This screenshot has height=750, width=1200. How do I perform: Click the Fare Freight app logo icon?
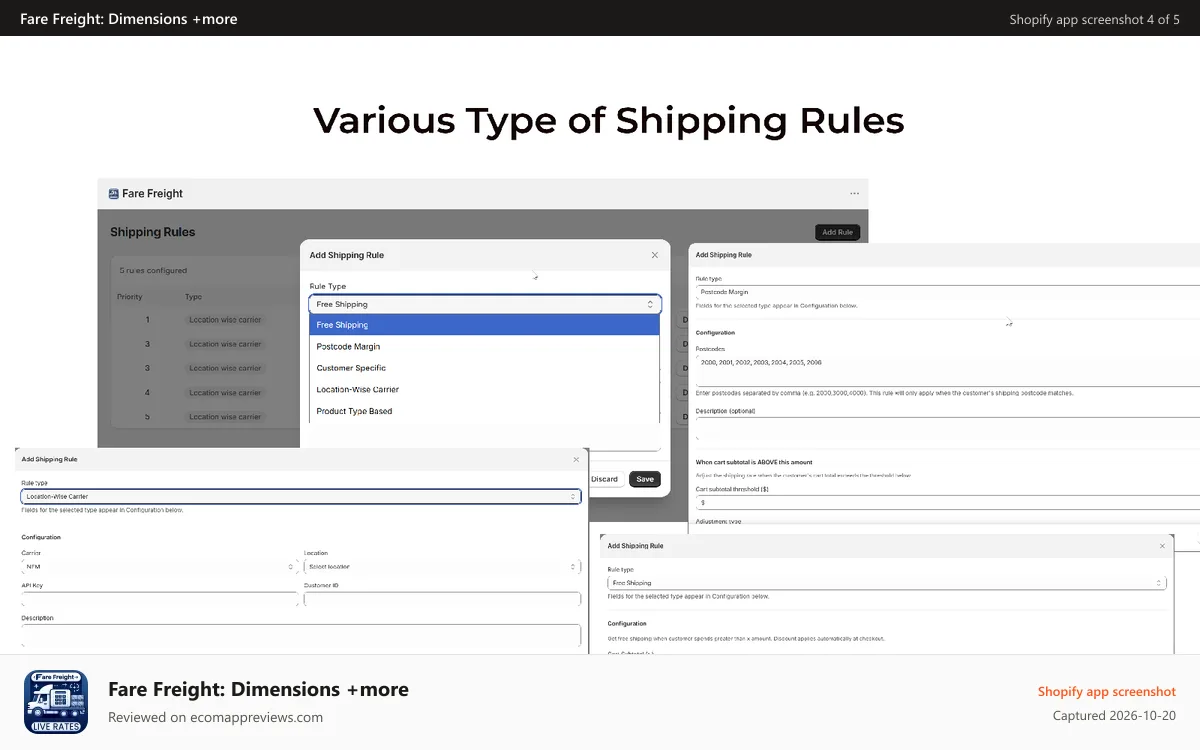pos(115,194)
